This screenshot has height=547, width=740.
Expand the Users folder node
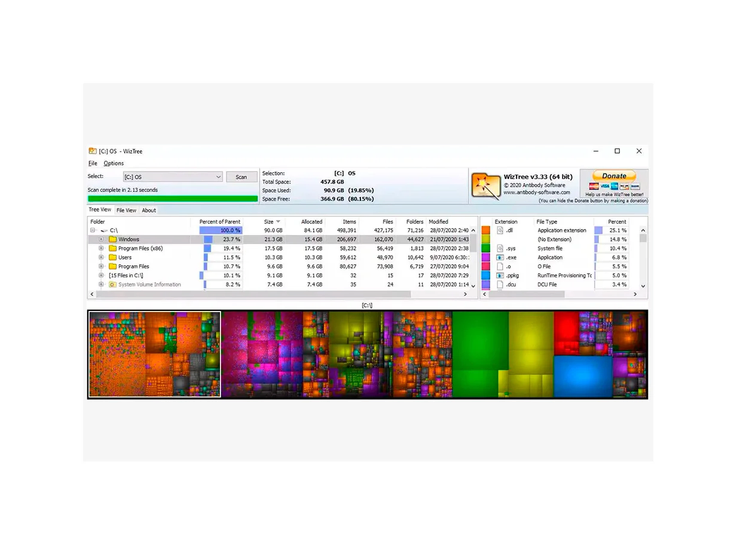(x=101, y=257)
